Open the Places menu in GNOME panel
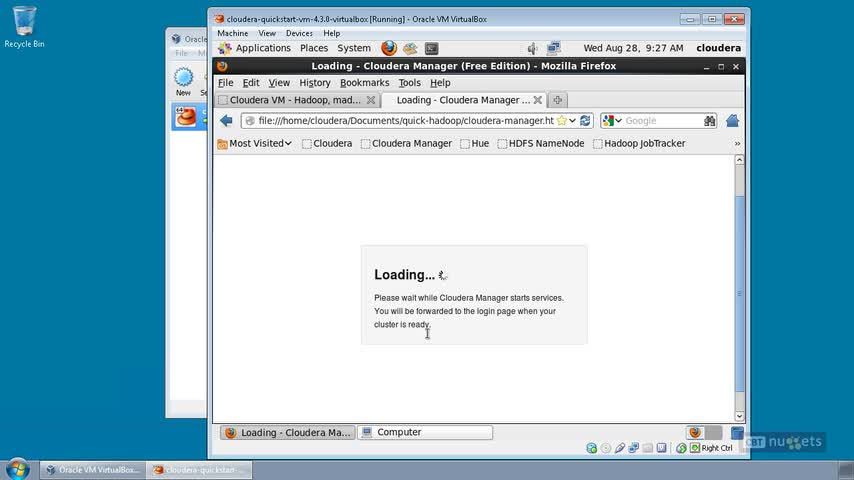The width and height of the screenshot is (854, 480). tap(314, 48)
